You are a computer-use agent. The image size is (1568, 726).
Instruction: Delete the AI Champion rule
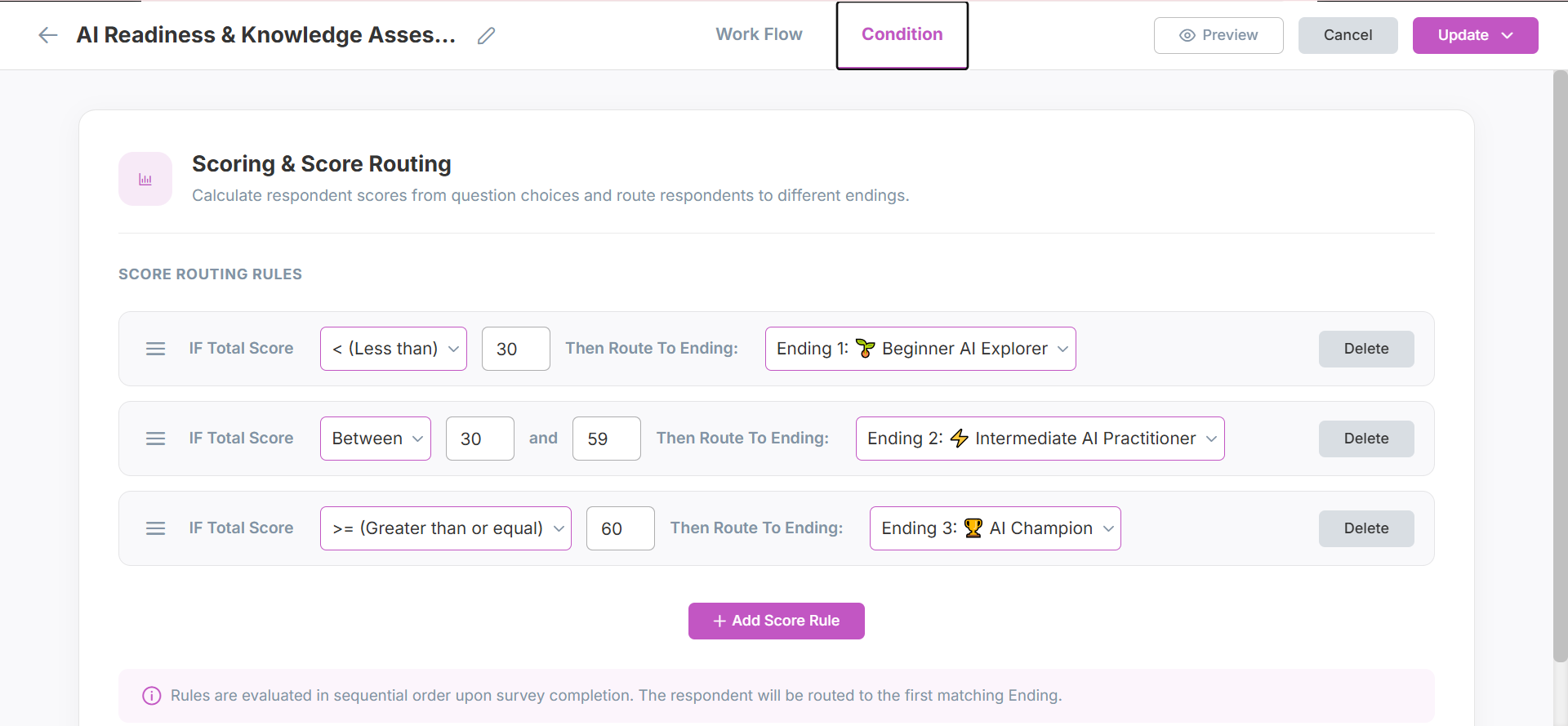pos(1366,528)
